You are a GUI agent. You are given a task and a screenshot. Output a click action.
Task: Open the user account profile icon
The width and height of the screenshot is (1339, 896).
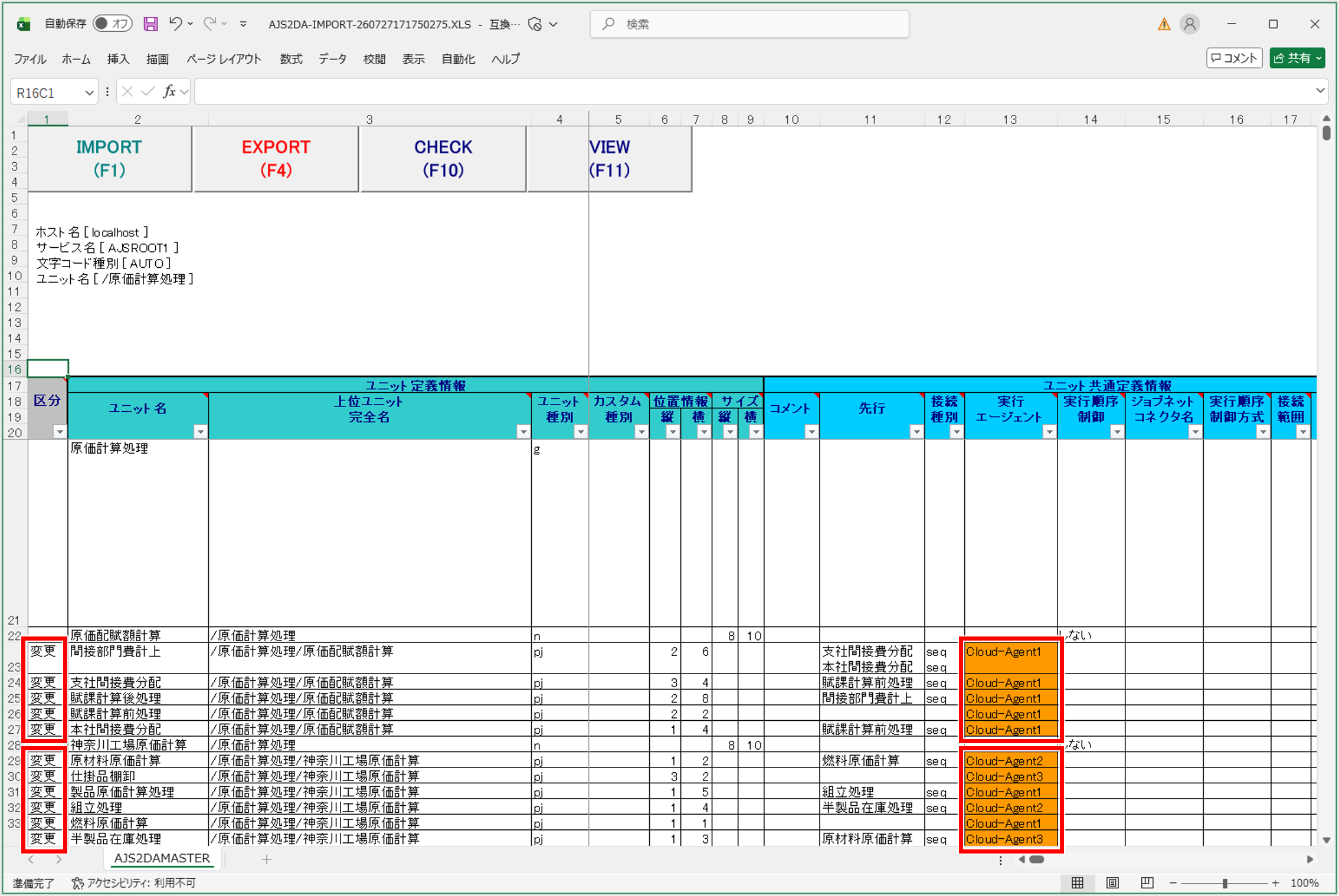1190,24
